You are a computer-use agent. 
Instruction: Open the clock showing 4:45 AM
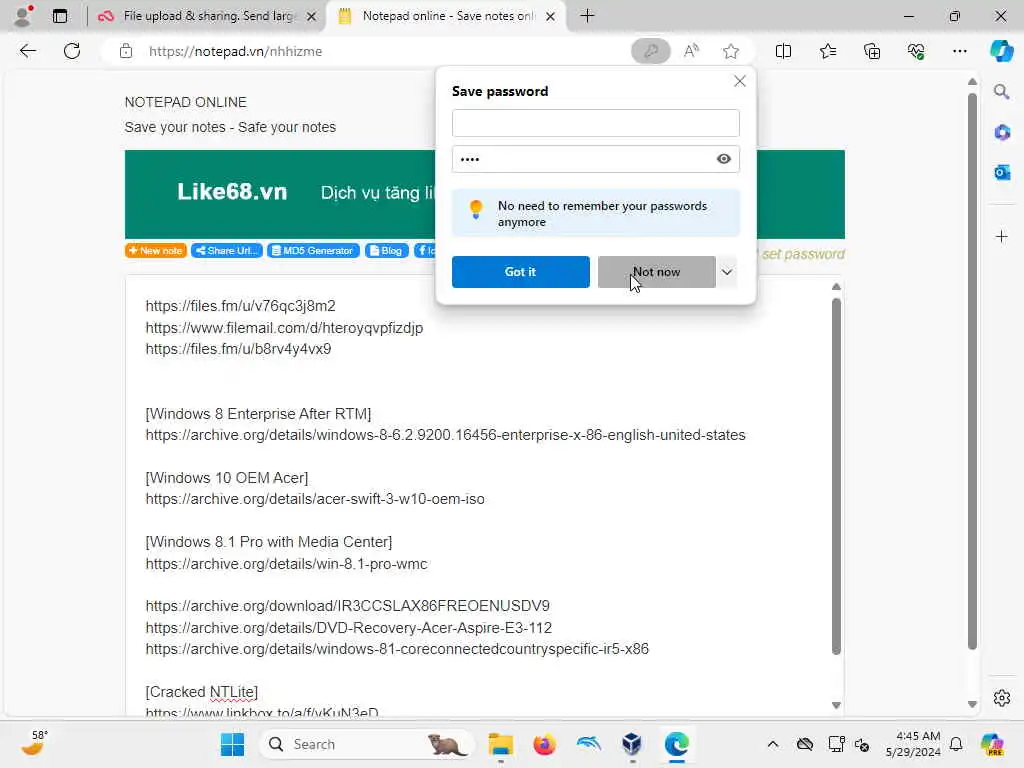coord(912,744)
